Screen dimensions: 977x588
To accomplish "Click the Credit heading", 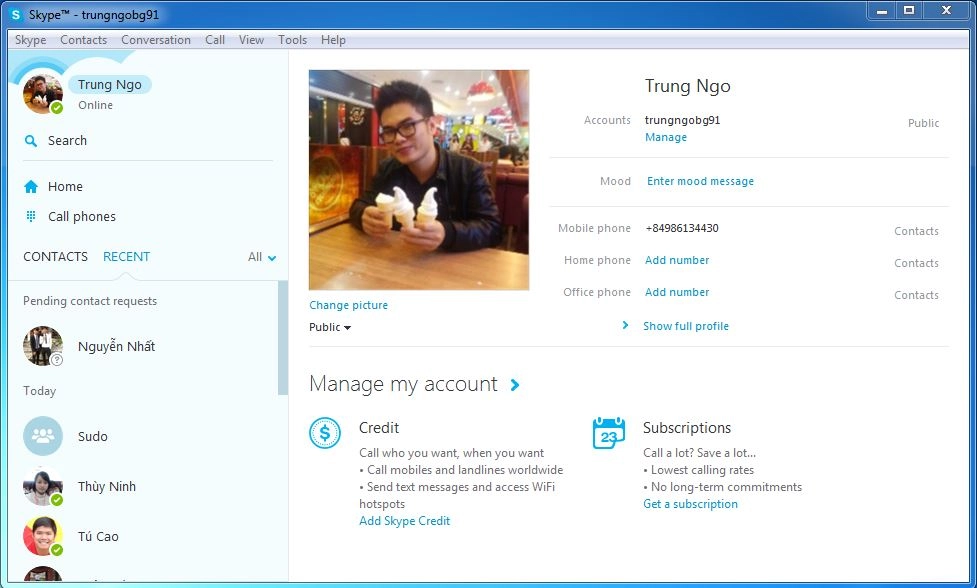I will point(379,428).
